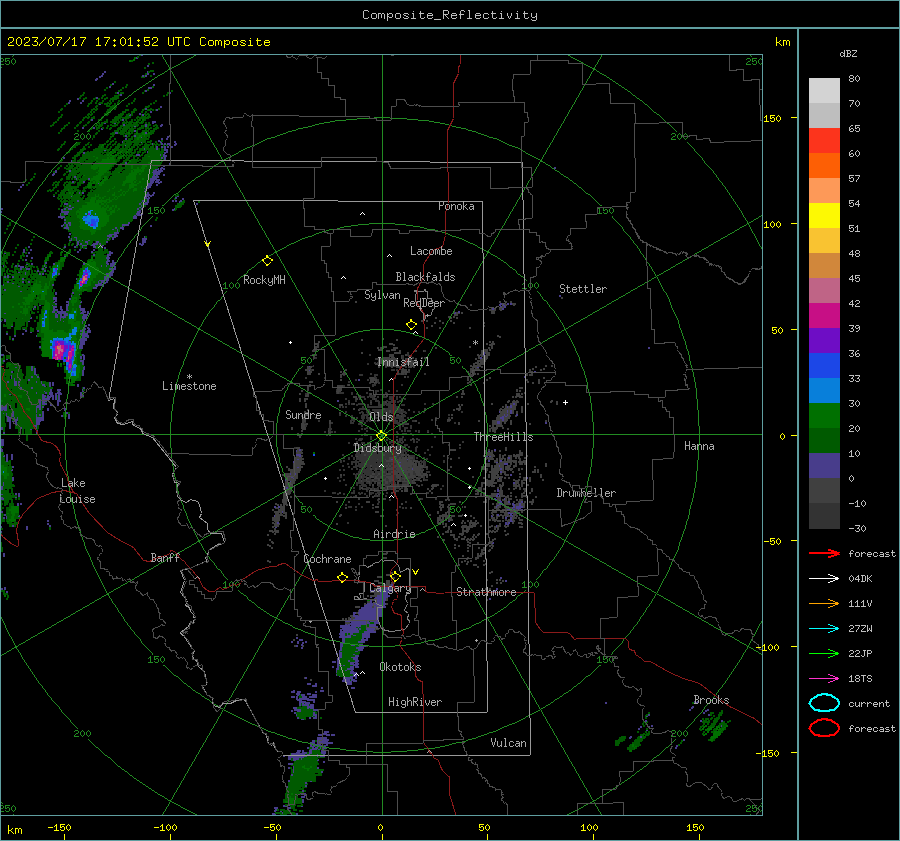Click yellow diamond marker below Cochrane

coord(343,577)
